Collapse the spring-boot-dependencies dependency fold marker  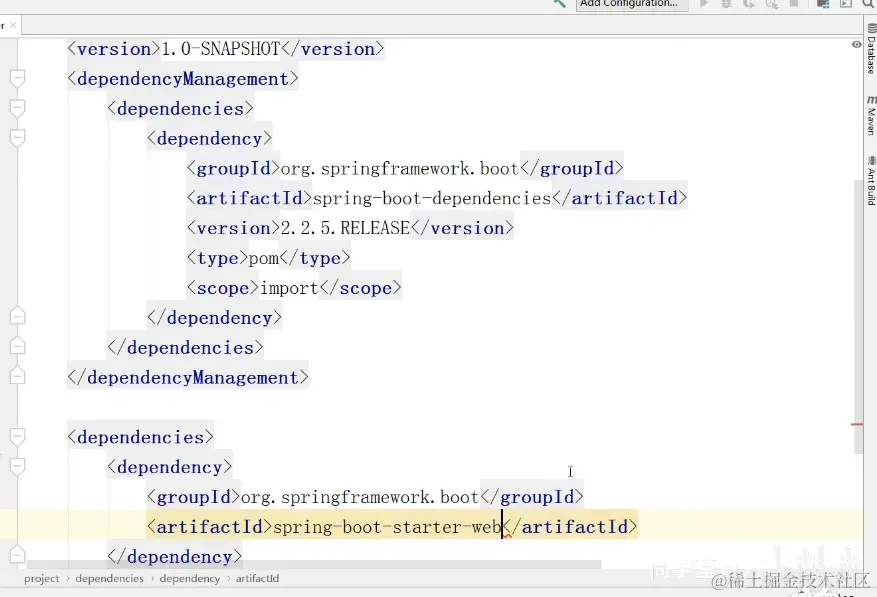(17, 138)
